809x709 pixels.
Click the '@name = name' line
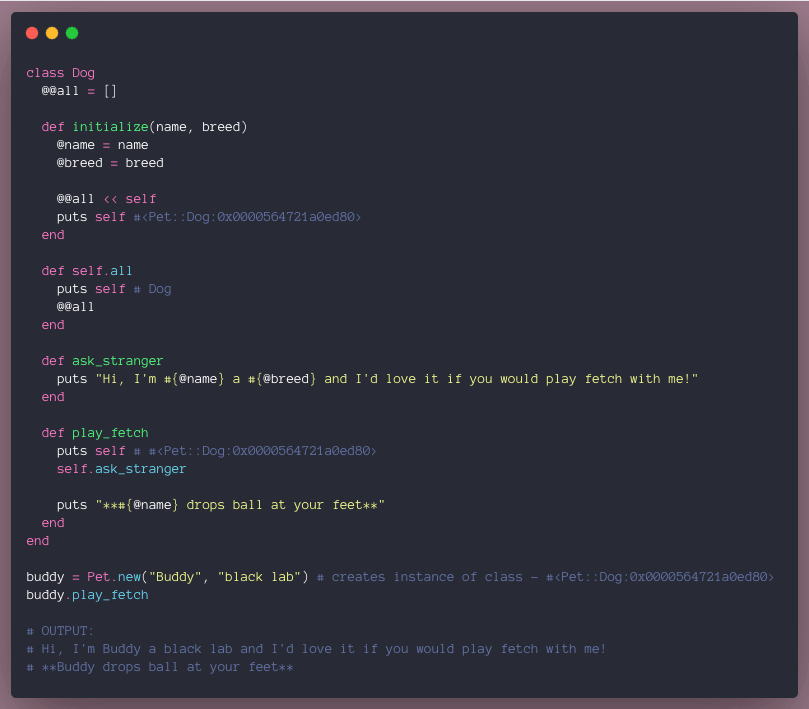(x=103, y=145)
